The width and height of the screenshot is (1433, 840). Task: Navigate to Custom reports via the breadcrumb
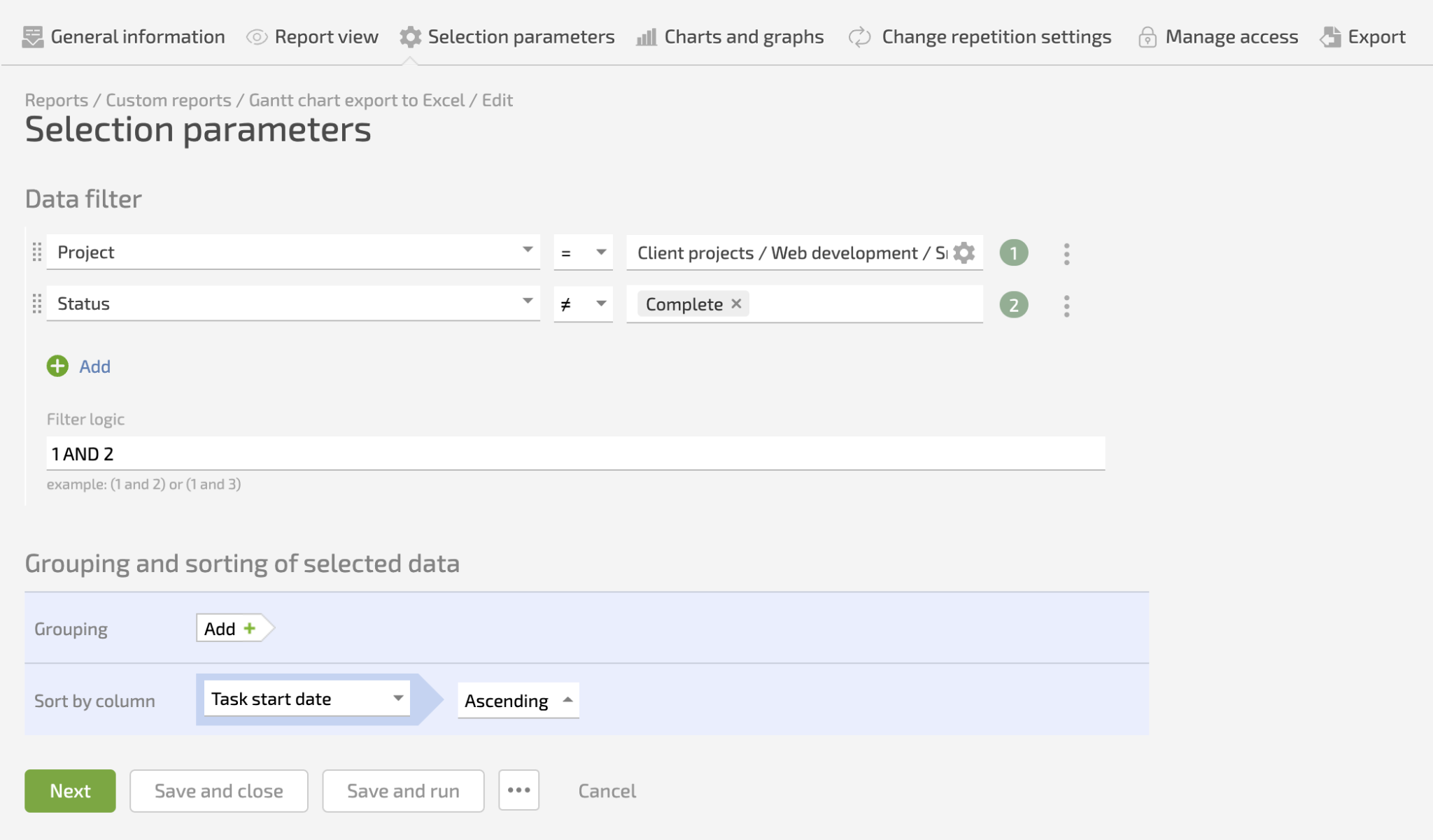click(169, 100)
